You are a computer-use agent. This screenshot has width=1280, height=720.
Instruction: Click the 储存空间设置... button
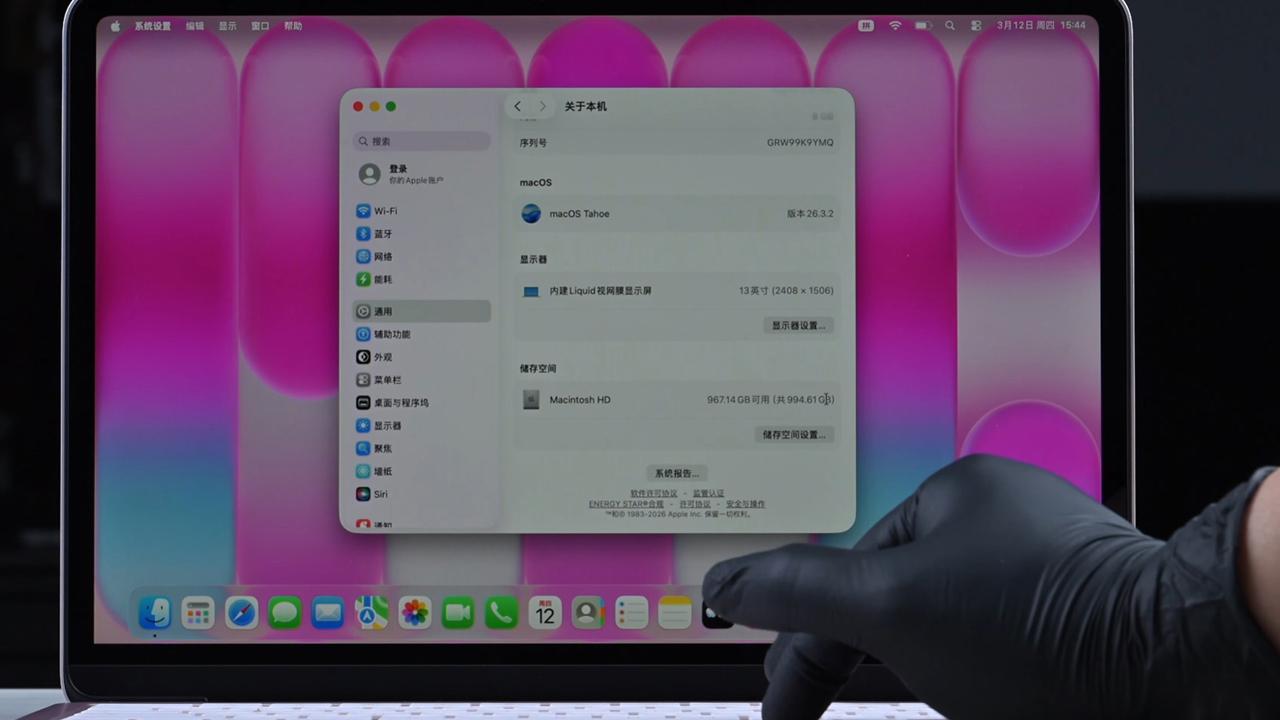click(x=794, y=435)
